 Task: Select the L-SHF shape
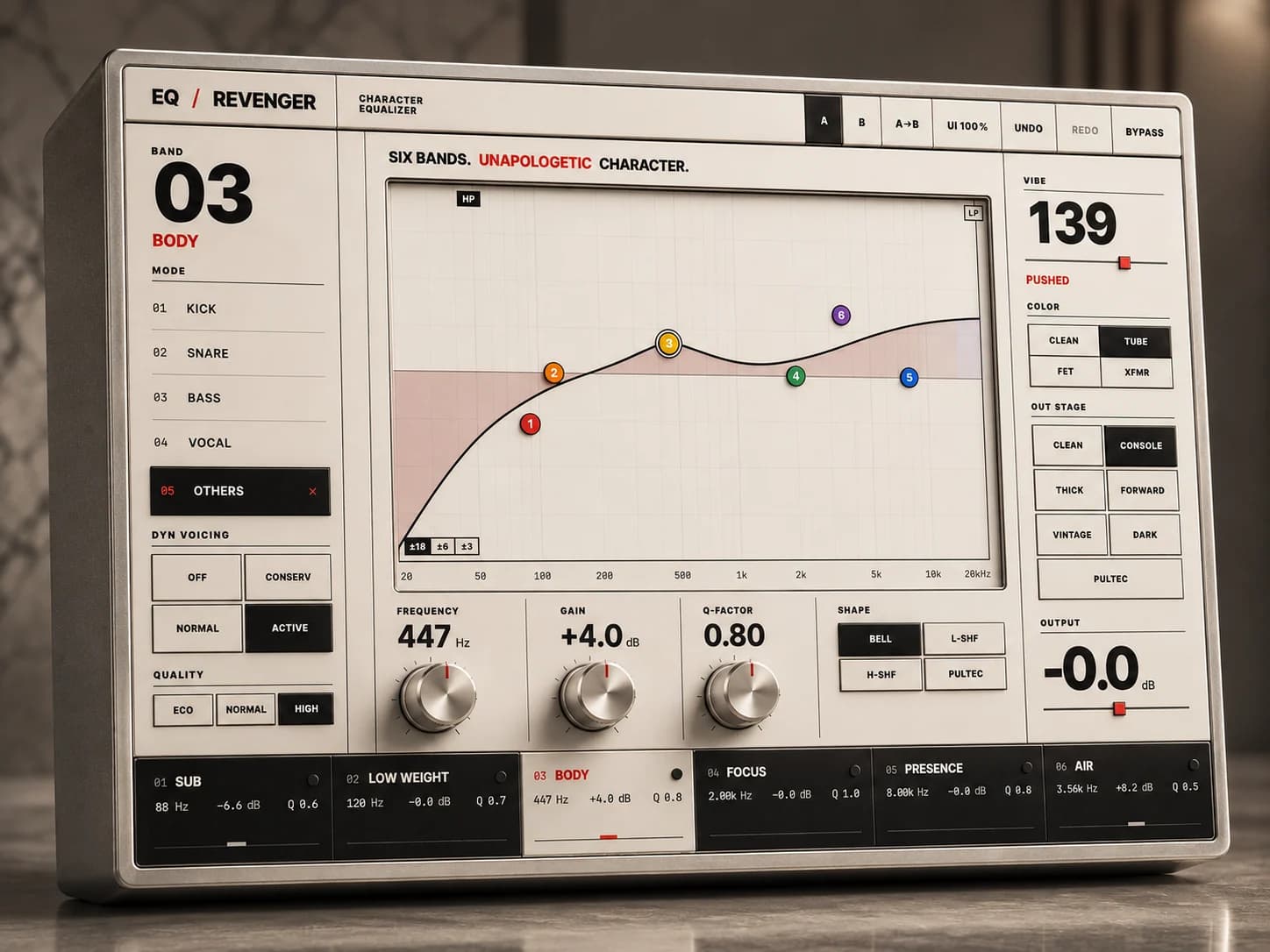click(964, 638)
